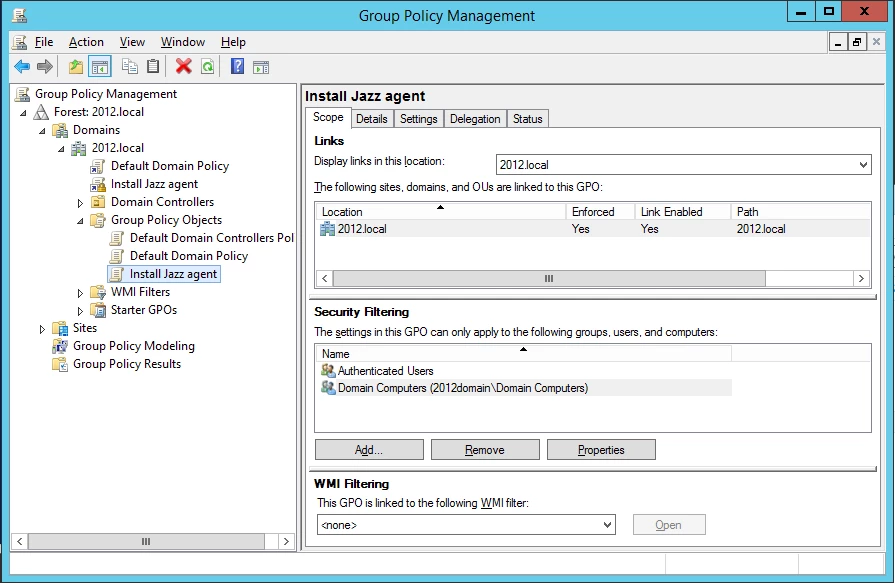This screenshot has height=583, width=895.
Task: Open the WMI filter dropdown
Action: (607, 525)
